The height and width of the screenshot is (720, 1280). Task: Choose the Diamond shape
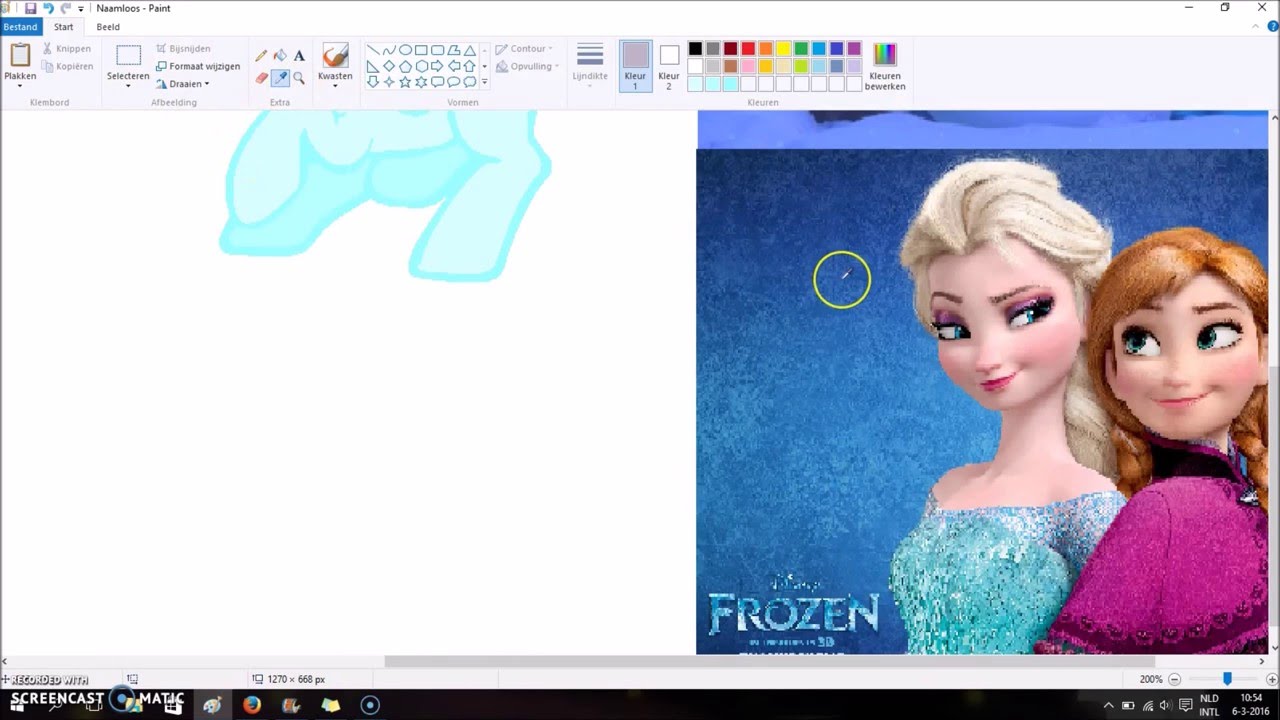pos(389,66)
